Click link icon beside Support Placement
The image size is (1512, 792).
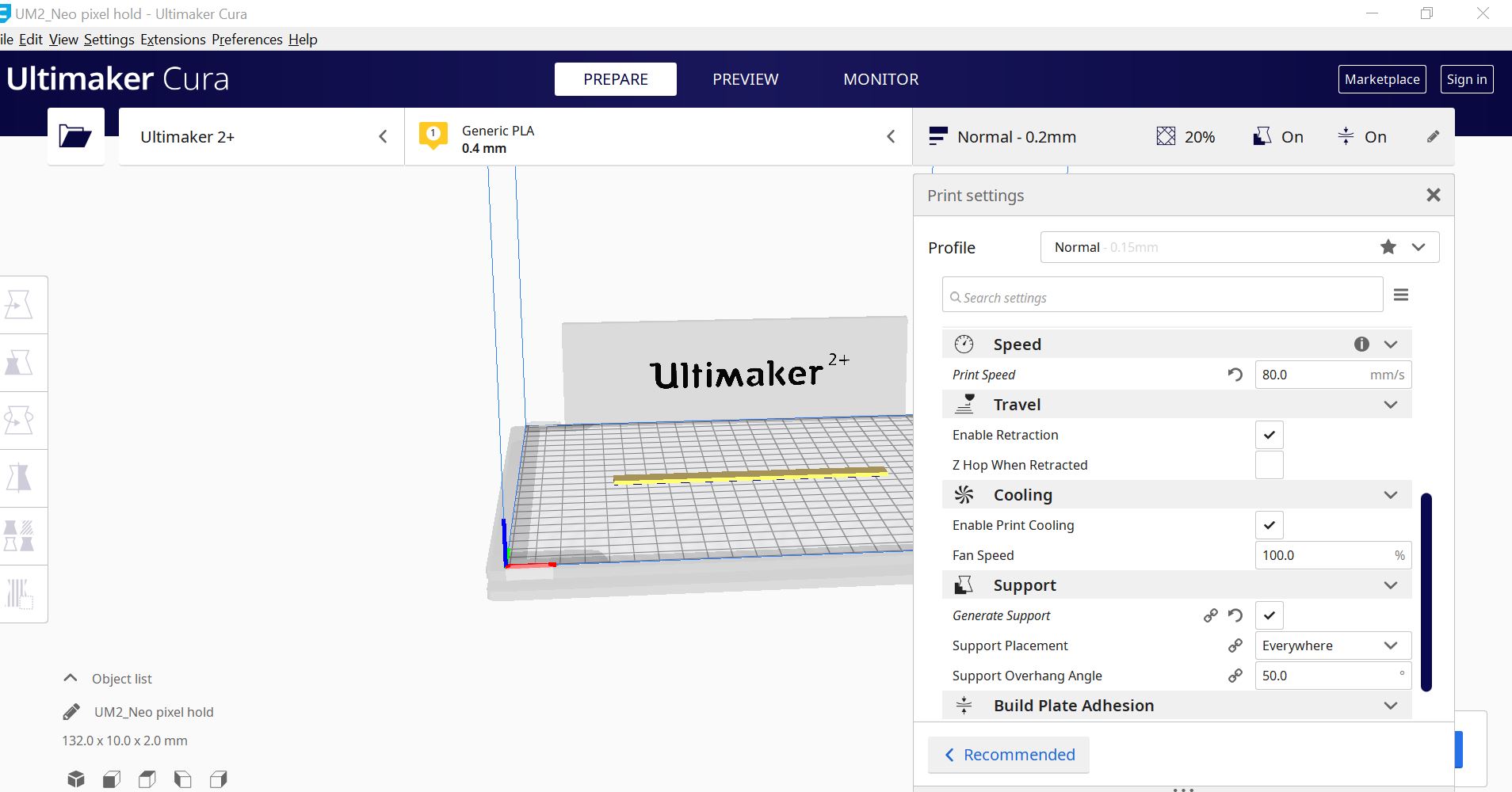click(x=1235, y=645)
